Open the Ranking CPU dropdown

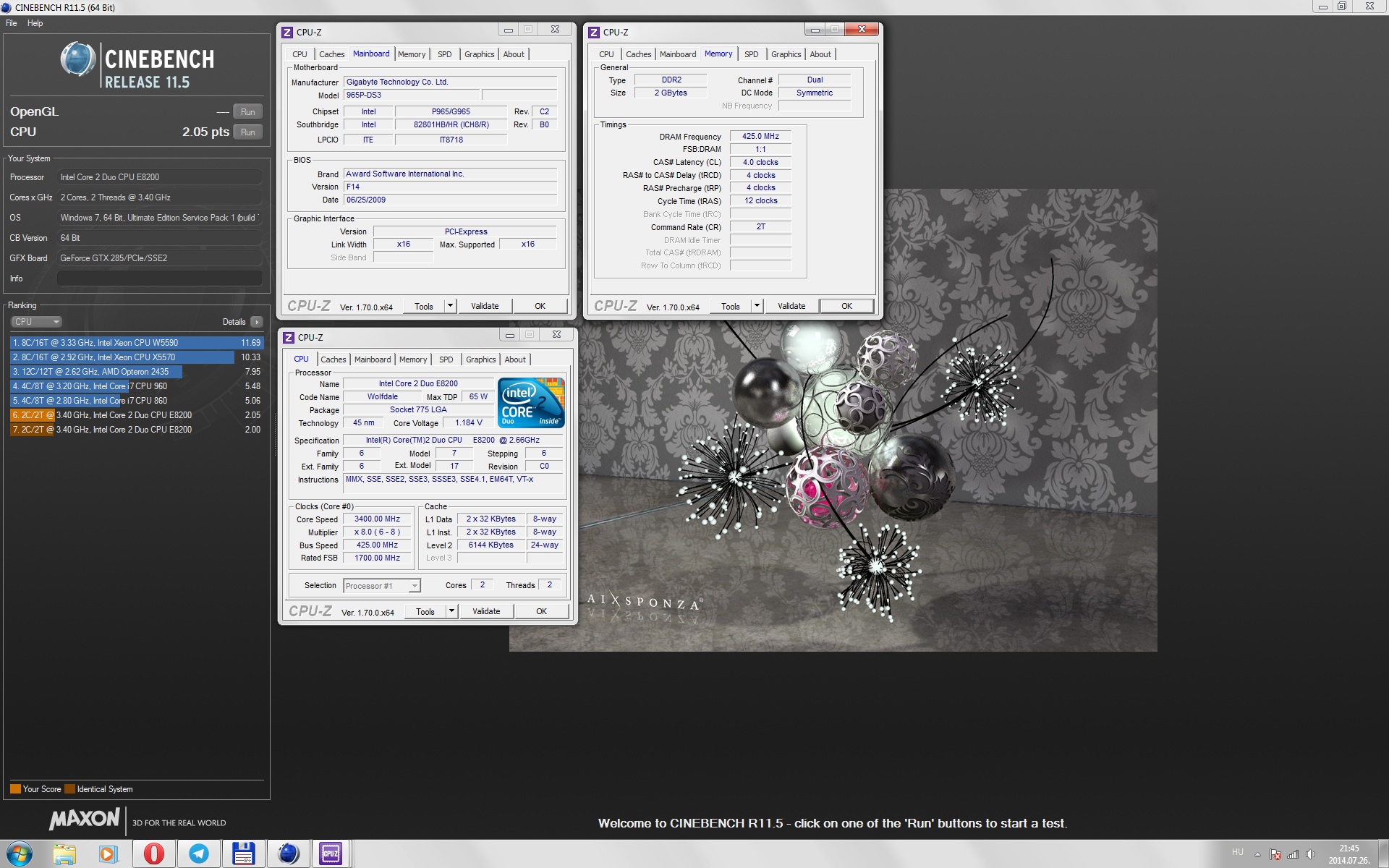pos(36,322)
